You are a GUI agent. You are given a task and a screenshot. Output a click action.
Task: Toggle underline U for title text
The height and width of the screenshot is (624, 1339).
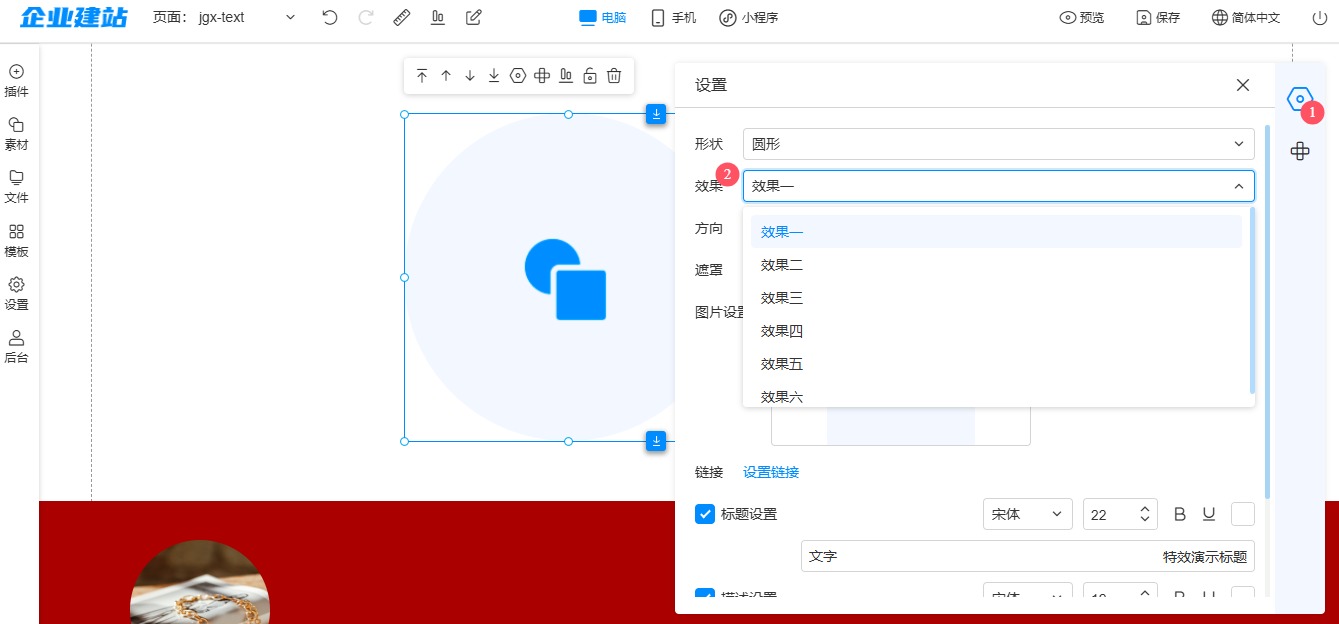click(1209, 514)
